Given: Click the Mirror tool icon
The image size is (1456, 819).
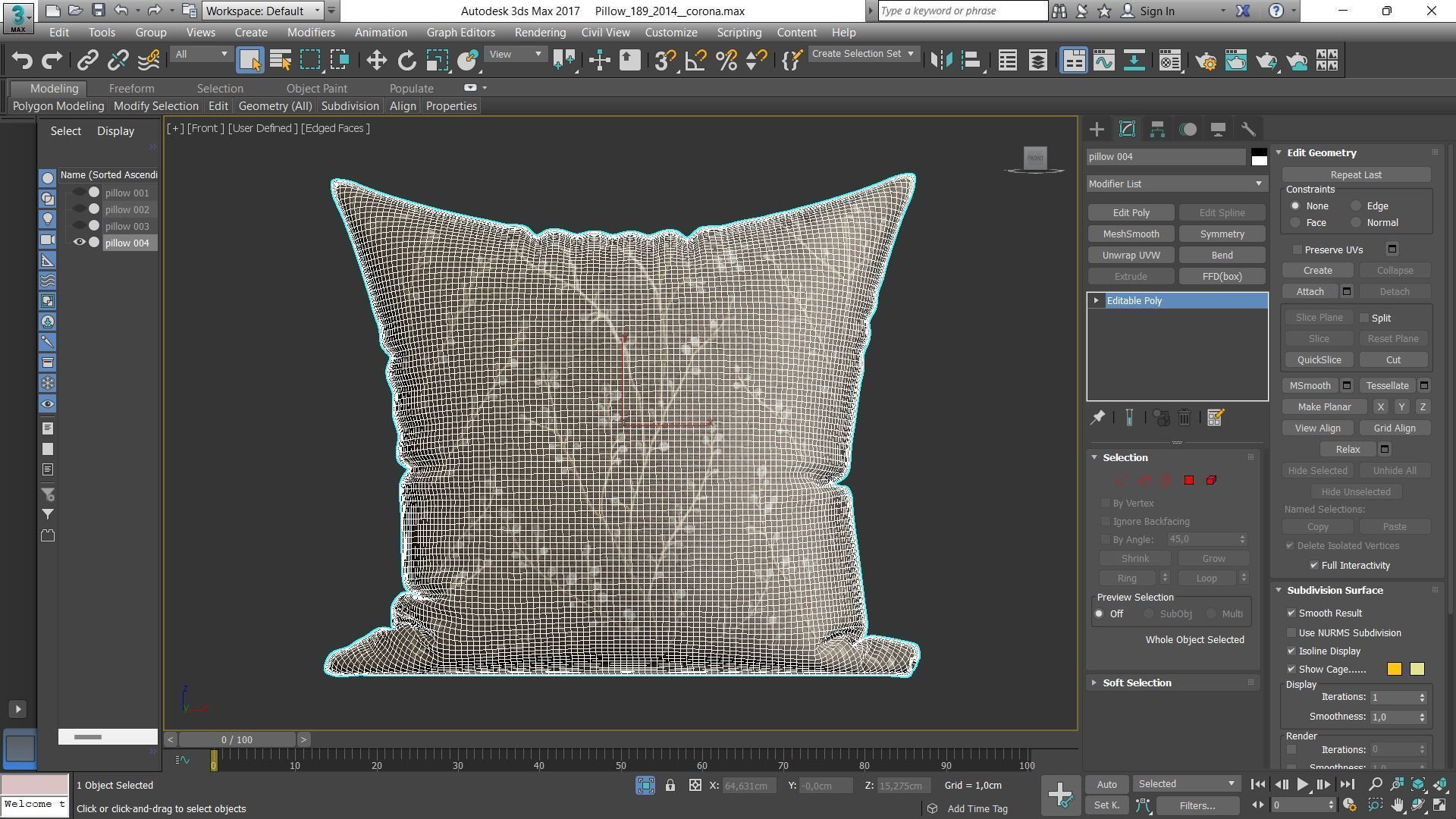Looking at the screenshot, I should [941, 61].
